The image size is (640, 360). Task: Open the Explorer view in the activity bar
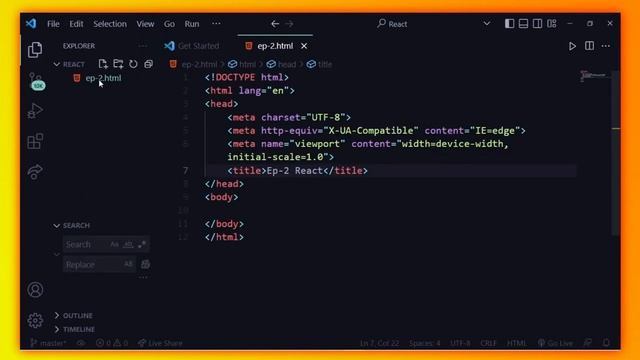[x=35, y=50]
